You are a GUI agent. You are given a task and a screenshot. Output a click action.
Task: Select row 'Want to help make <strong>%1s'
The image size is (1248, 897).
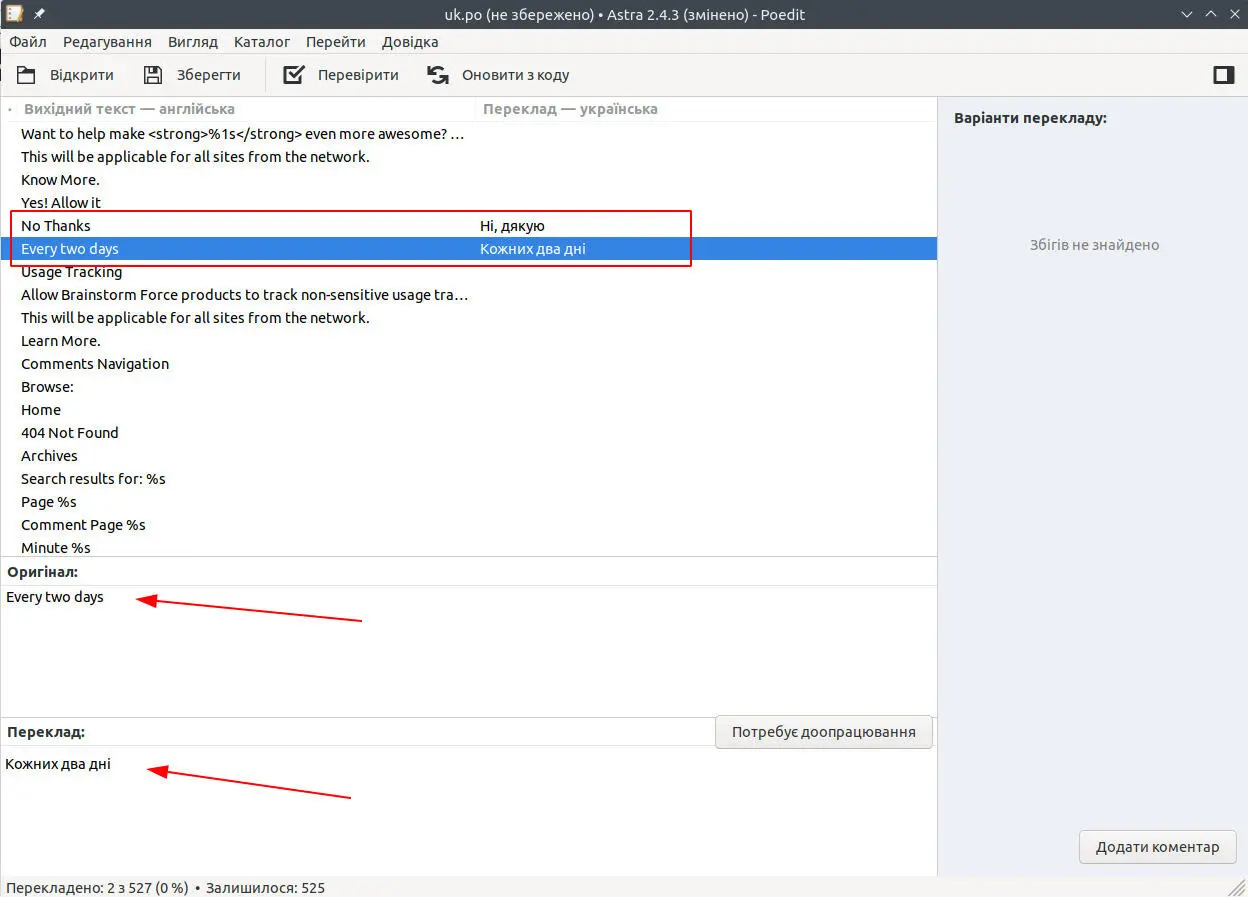pyautogui.click(x=469, y=134)
